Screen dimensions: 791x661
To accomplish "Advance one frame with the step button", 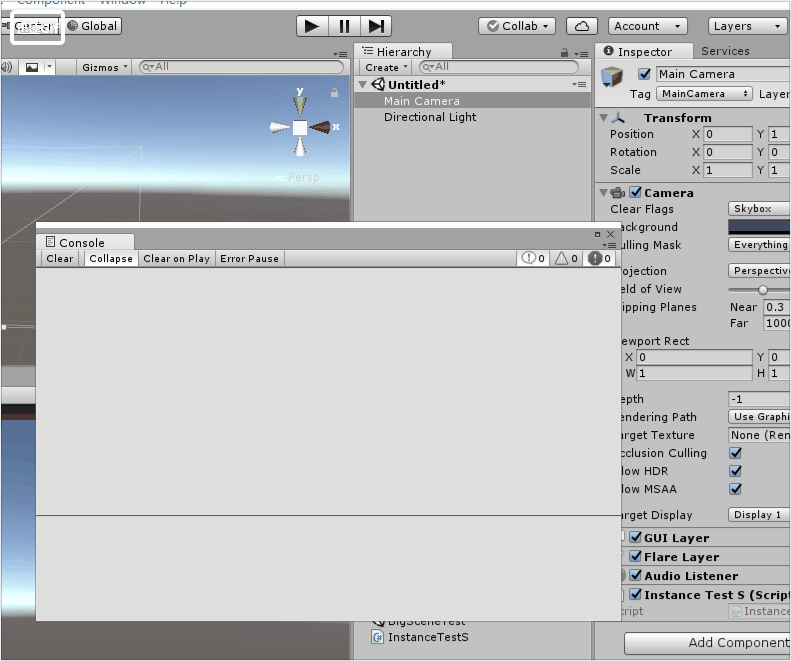I will click(376, 26).
